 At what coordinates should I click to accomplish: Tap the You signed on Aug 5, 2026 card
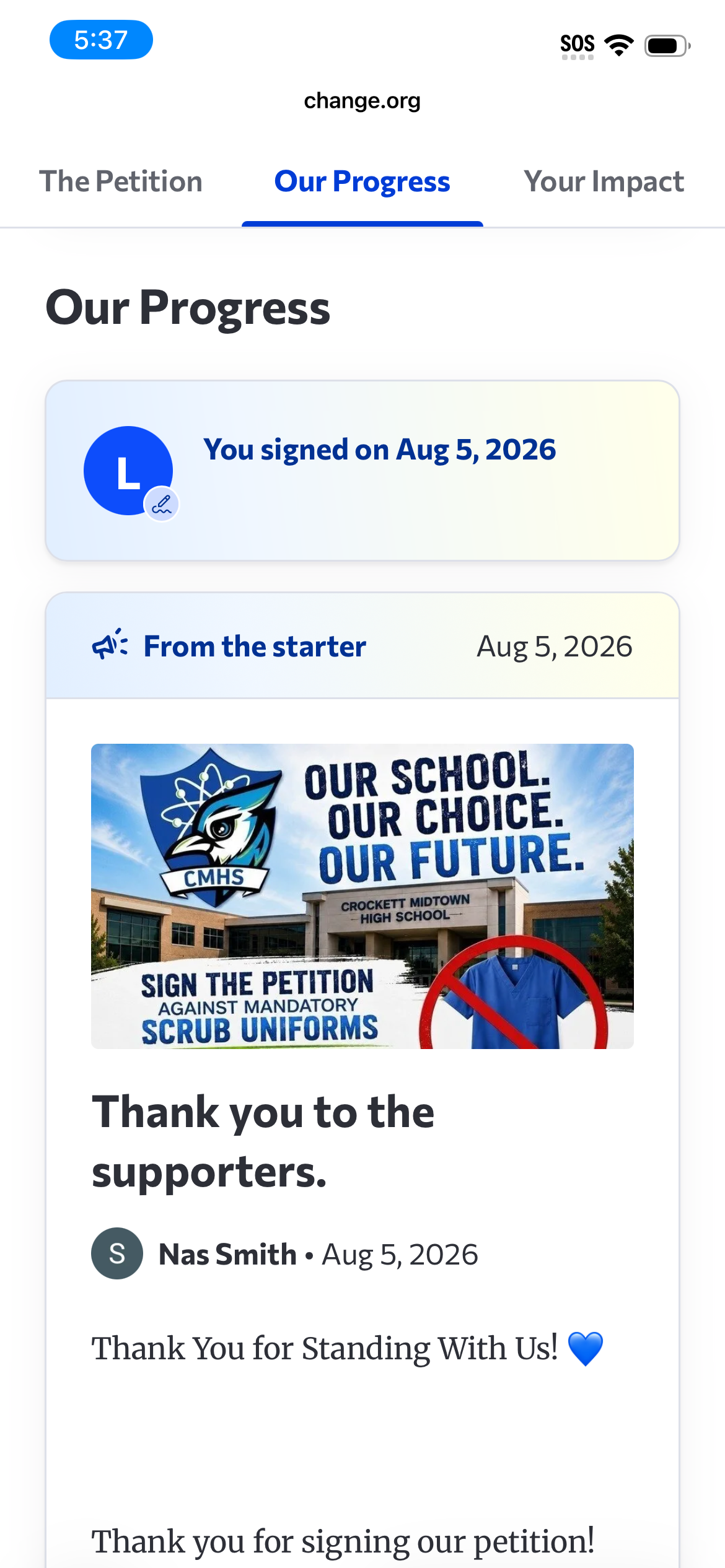pos(362,471)
